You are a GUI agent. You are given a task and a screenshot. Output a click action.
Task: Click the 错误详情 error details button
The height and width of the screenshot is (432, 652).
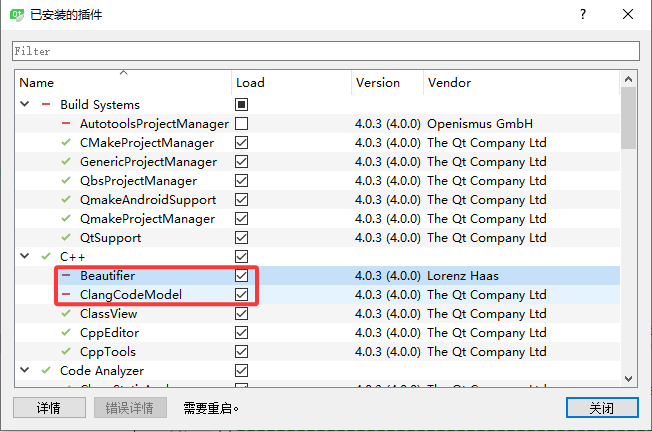pos(130,408)
